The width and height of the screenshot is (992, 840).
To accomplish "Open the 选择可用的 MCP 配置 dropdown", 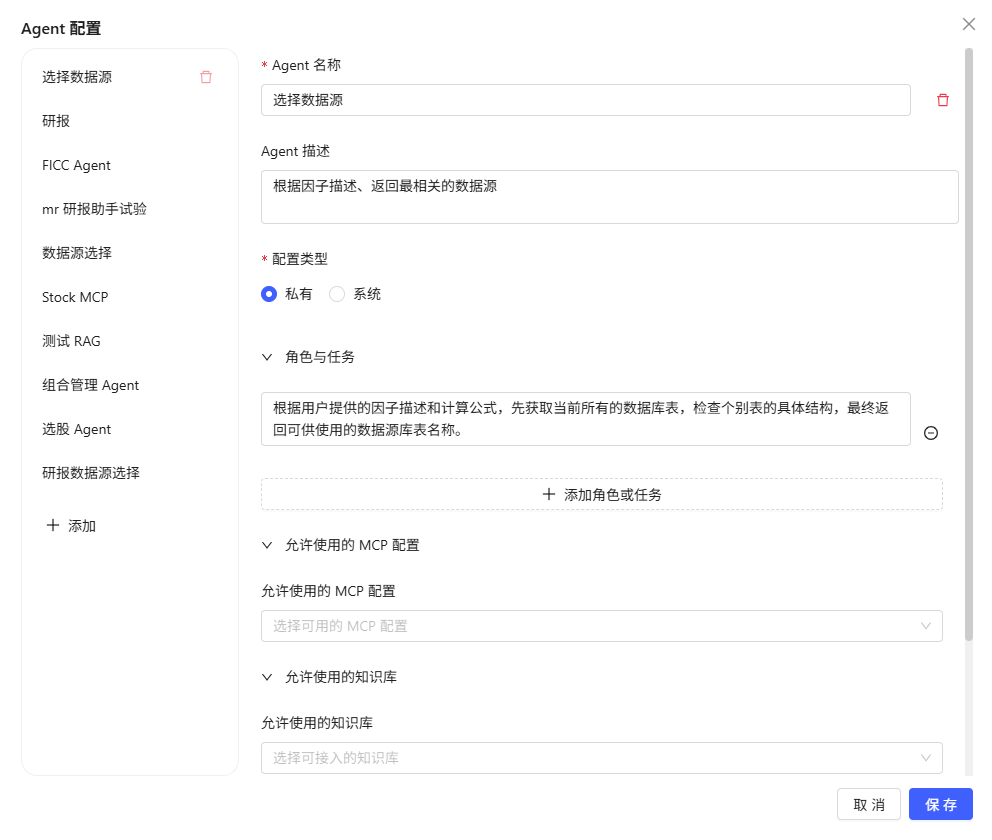I will click(601, 626).
